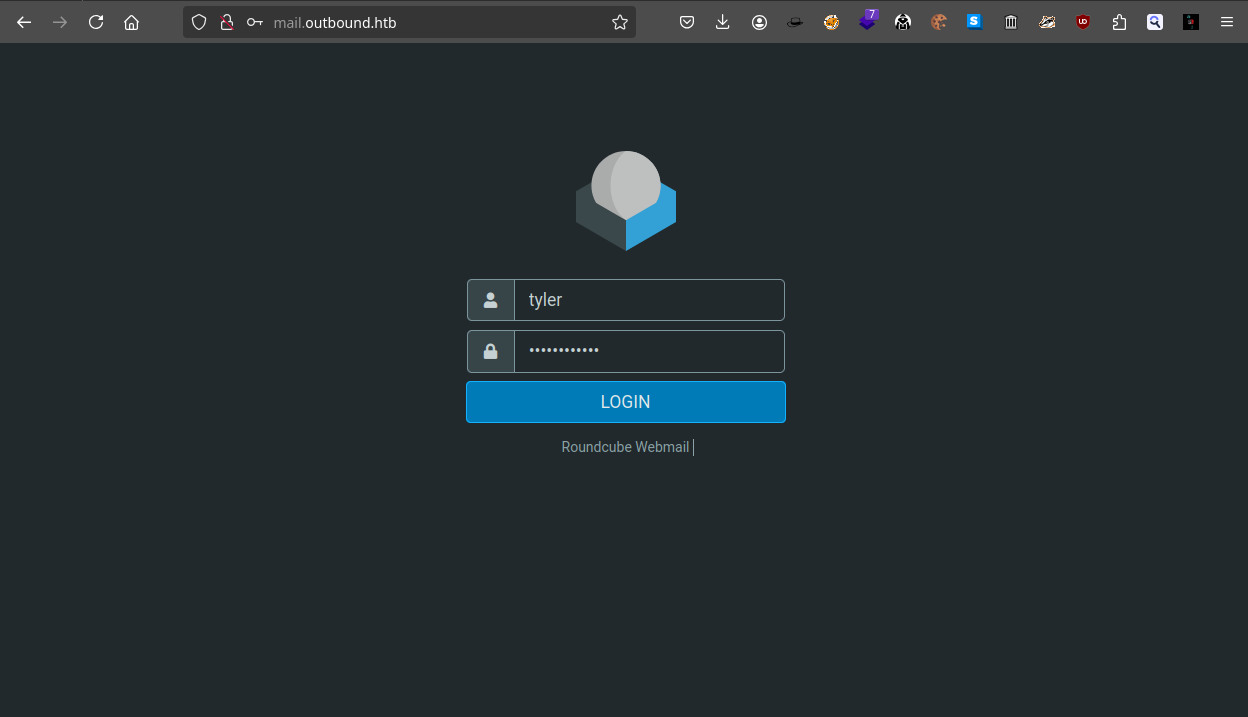Click the address bar showing mail.outbound.htb

coord(410,22)
